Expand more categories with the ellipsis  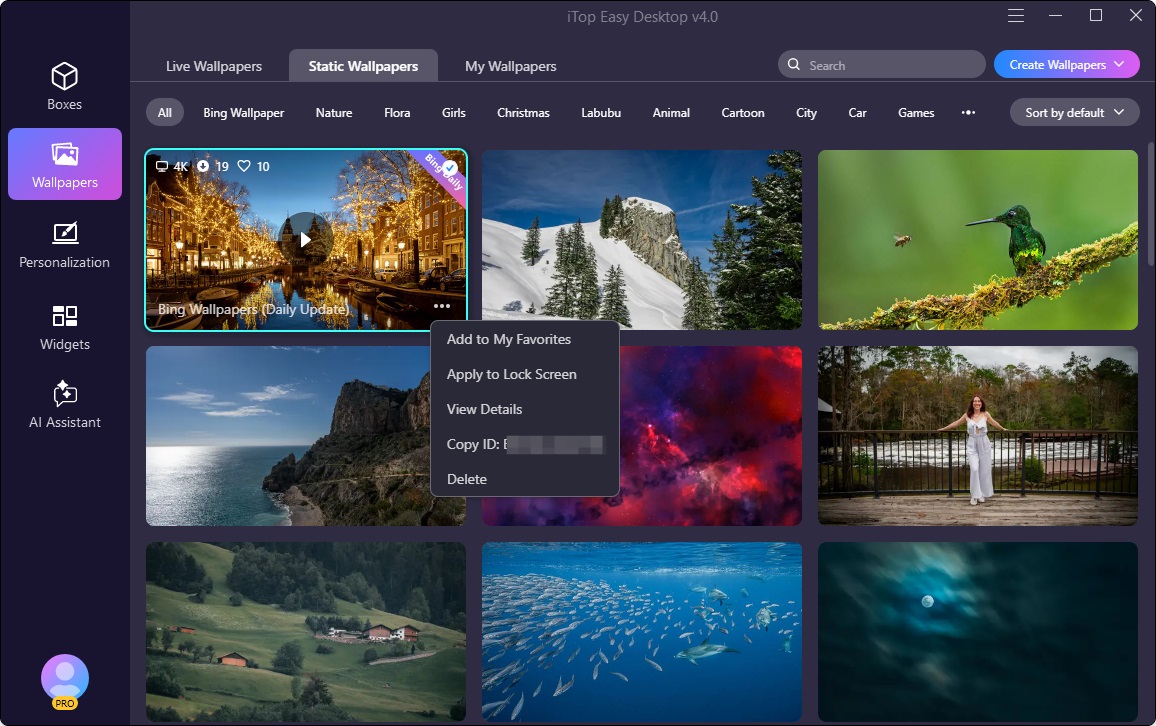click(968, 113)
